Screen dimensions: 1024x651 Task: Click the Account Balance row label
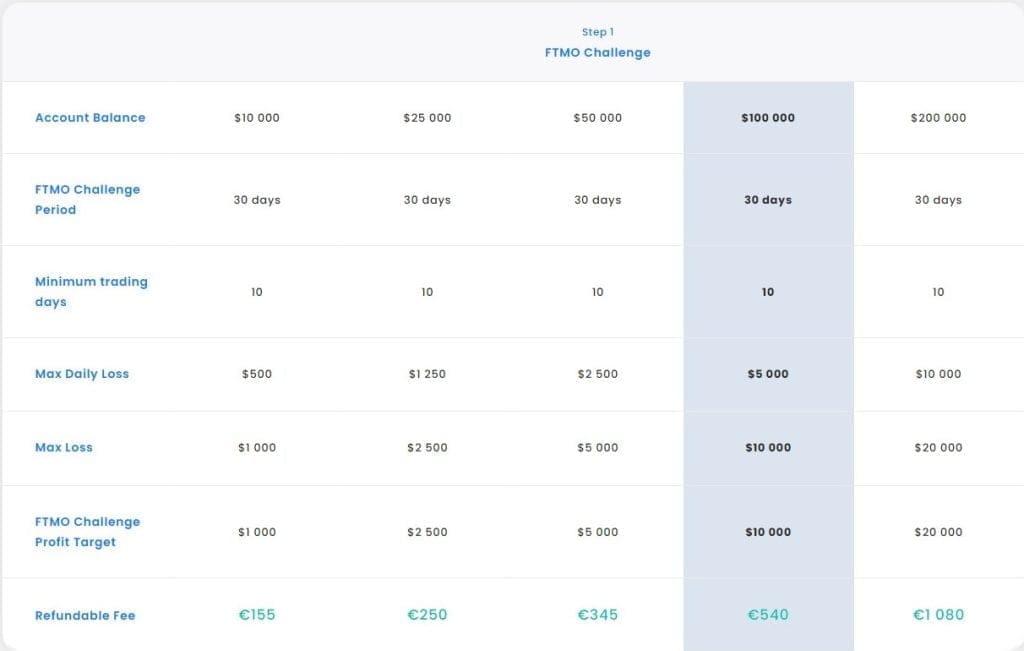tap(90, 117)
